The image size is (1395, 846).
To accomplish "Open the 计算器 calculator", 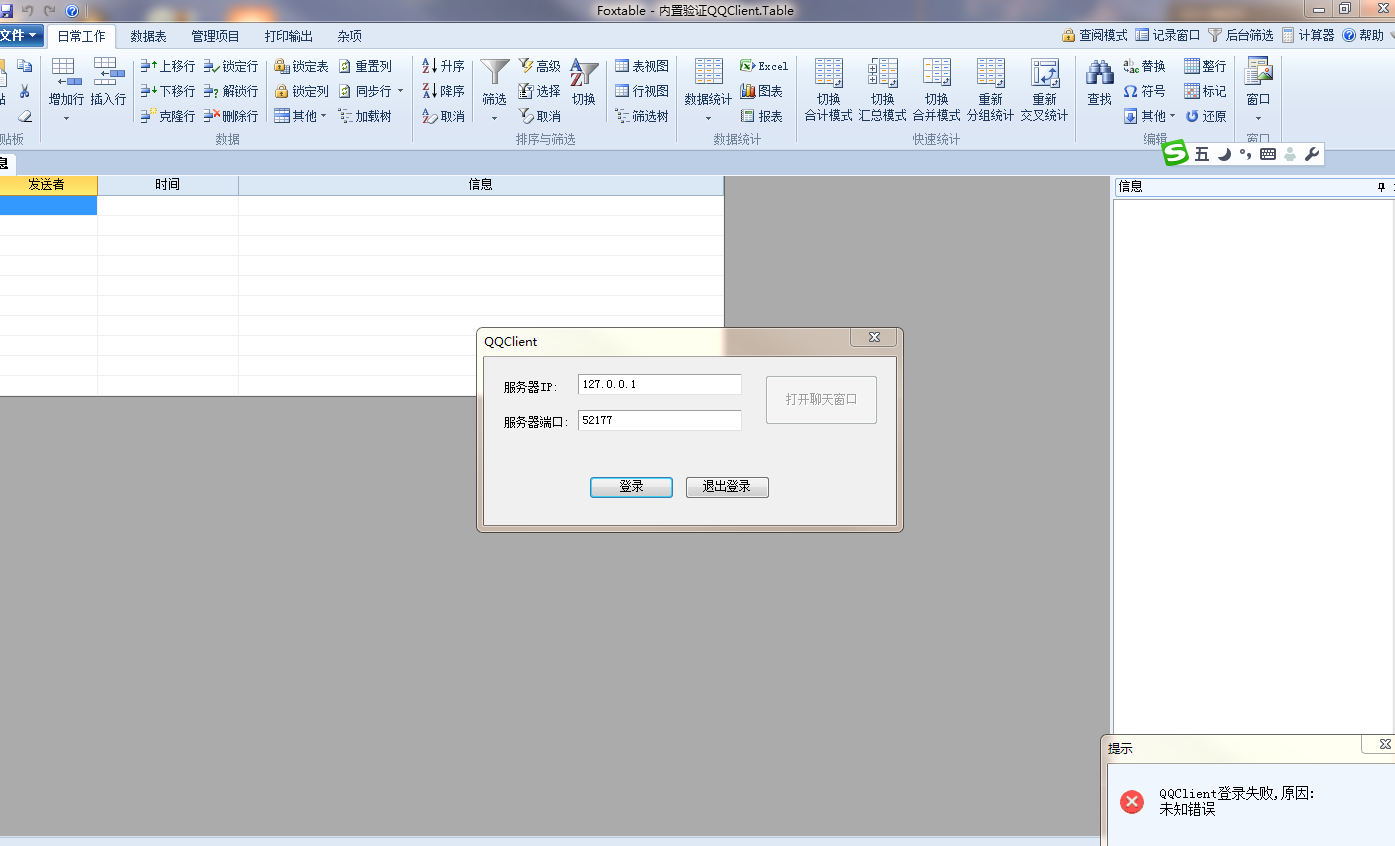I will tap(1307, 35).
